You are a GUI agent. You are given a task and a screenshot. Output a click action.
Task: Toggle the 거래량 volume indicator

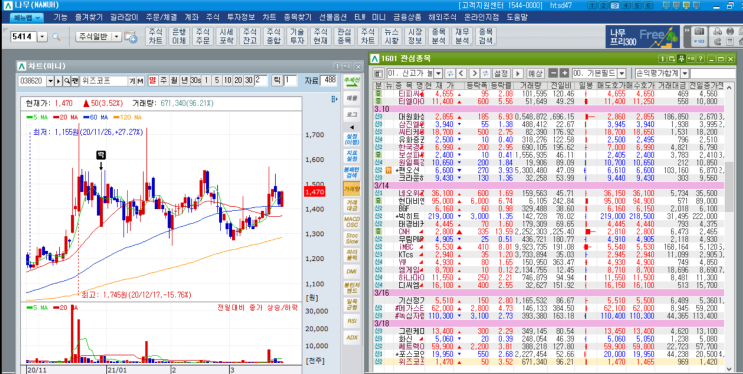click(352, 189)
